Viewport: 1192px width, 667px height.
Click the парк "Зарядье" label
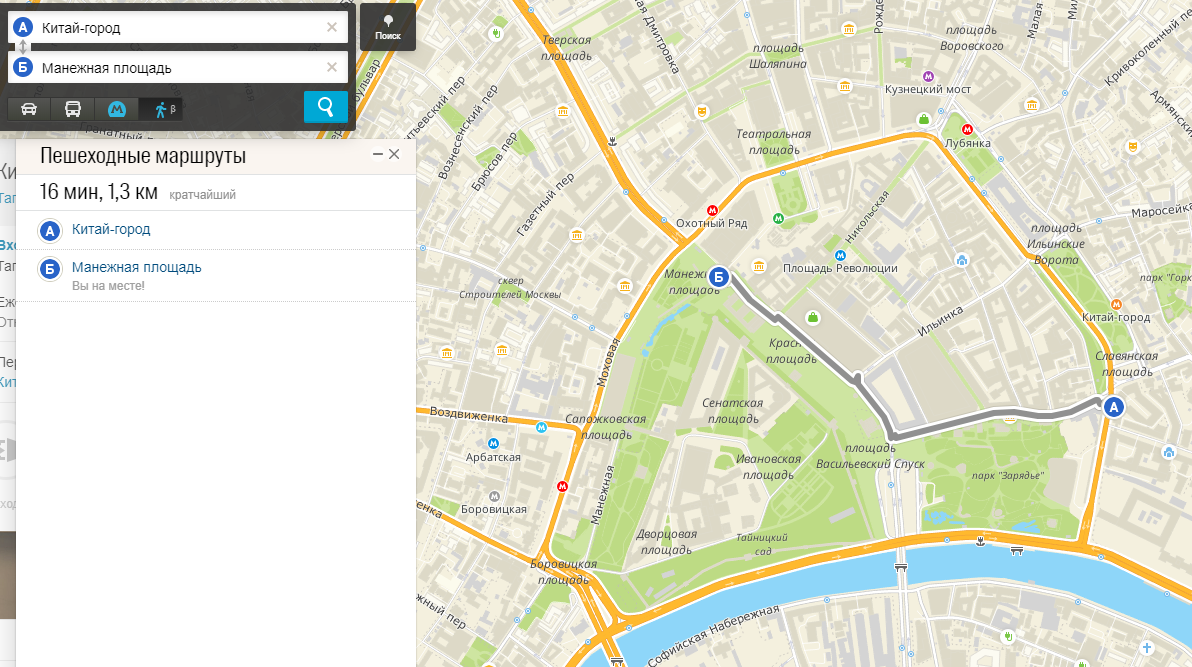[1007, 475]
